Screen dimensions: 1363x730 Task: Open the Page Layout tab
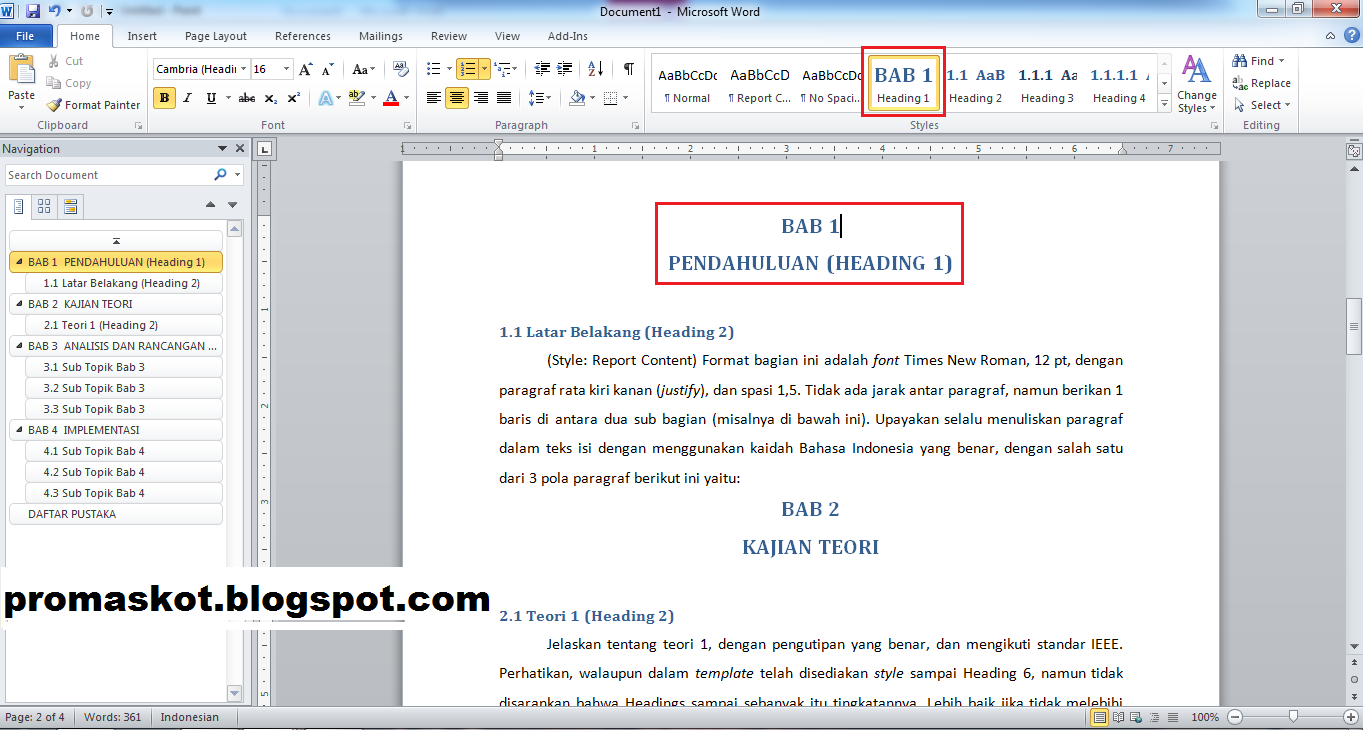[216, 36]
